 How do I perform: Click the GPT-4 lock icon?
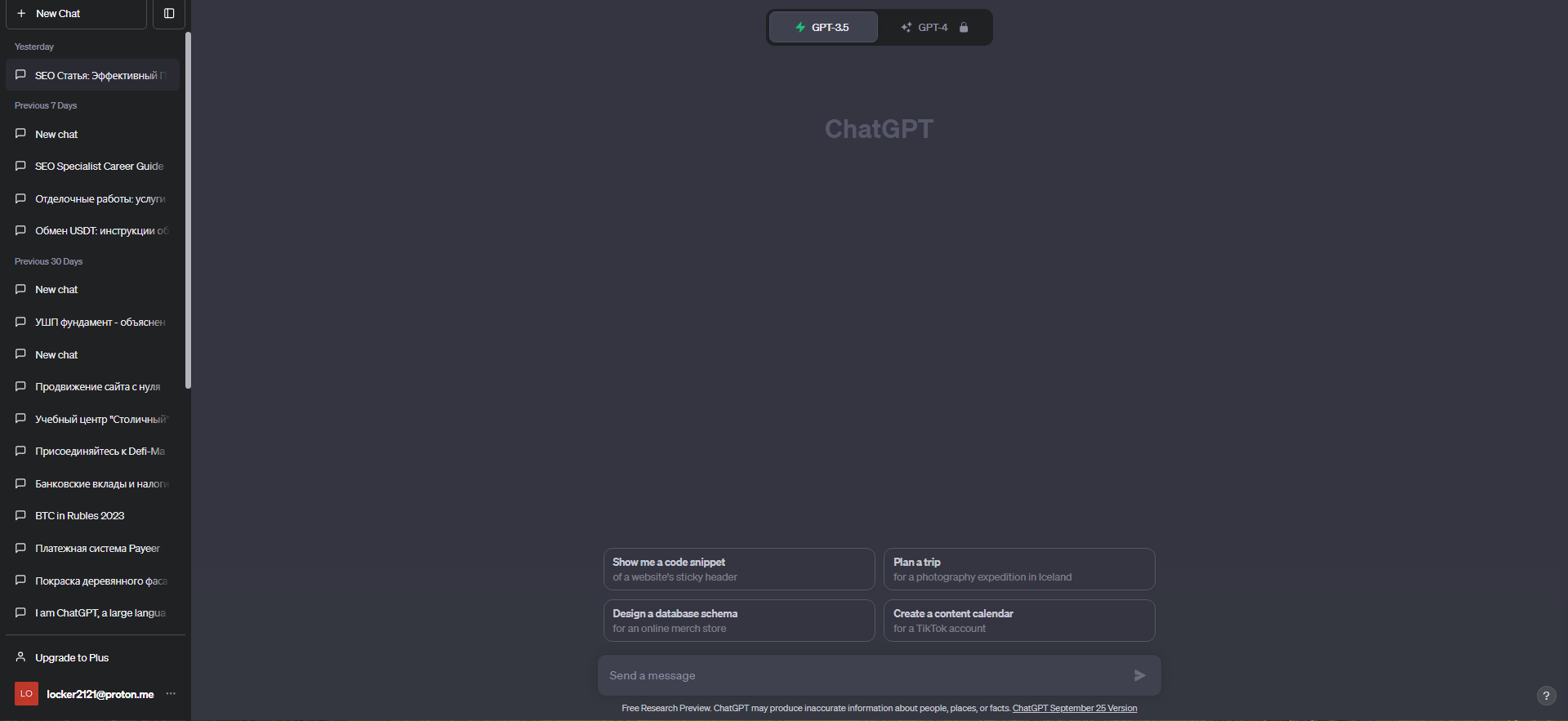tap(964, 27)
